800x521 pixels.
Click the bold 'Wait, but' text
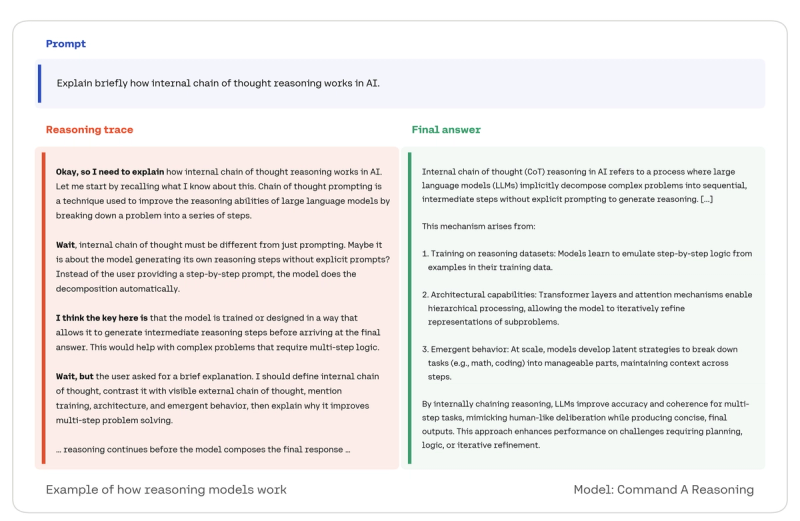click(74, 376)
